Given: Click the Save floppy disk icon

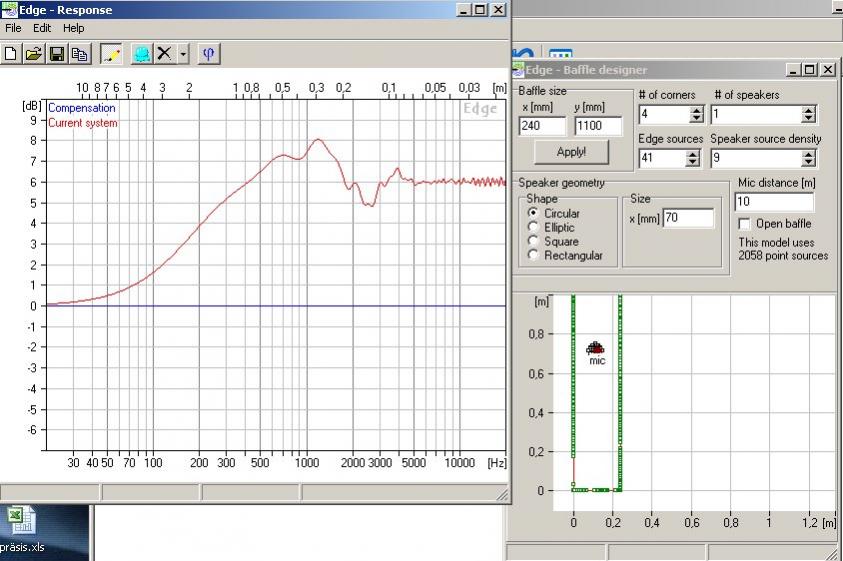Looking at the screenshot, I should [57, 53].
